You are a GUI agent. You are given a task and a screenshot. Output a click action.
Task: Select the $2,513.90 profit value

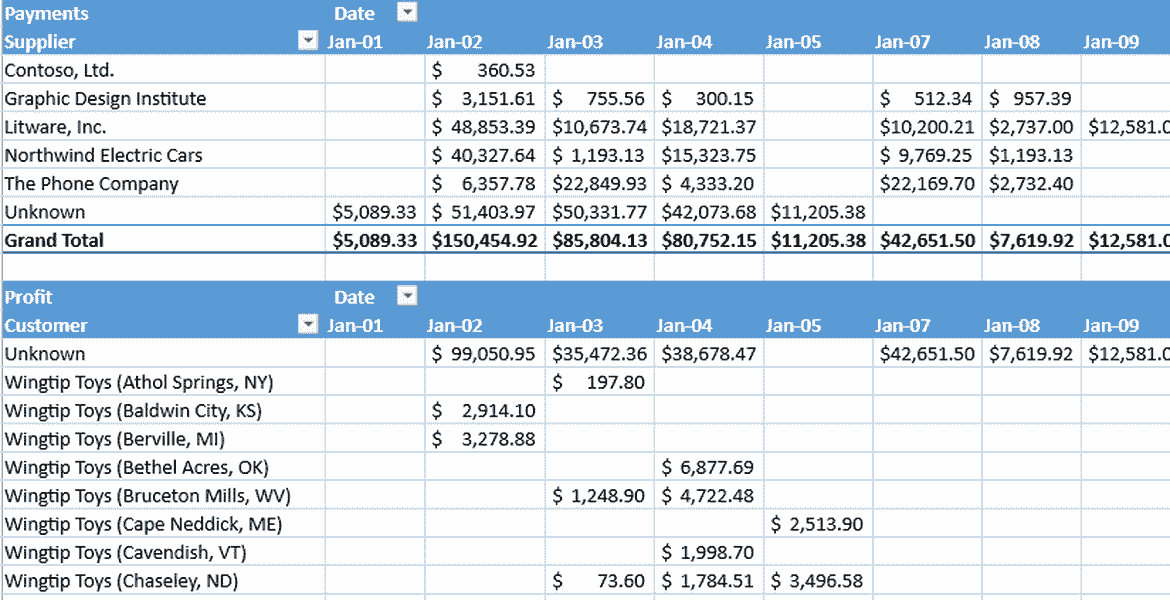(817, 524)
